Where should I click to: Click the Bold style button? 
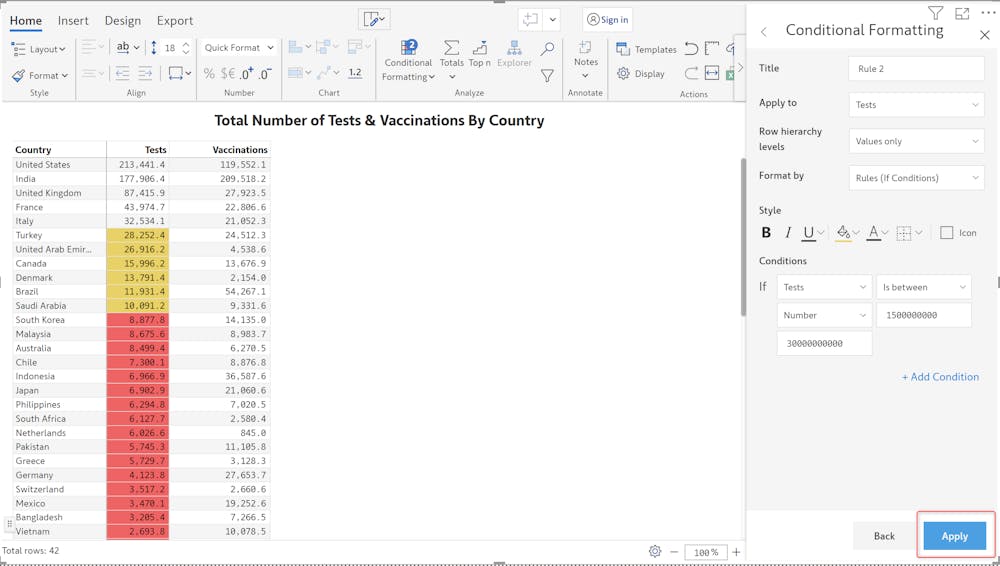tap(766, 233)
